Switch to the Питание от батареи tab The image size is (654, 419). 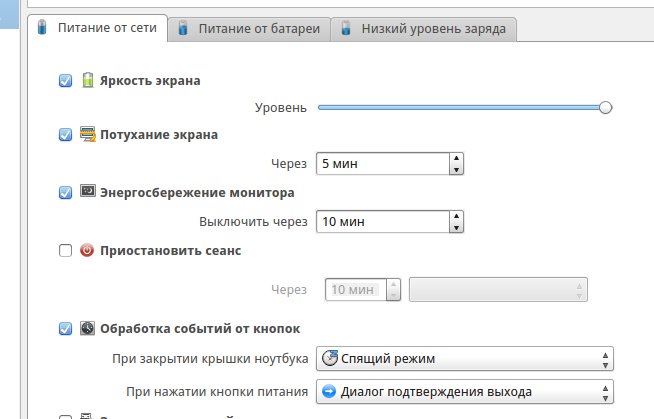[249, 29]
